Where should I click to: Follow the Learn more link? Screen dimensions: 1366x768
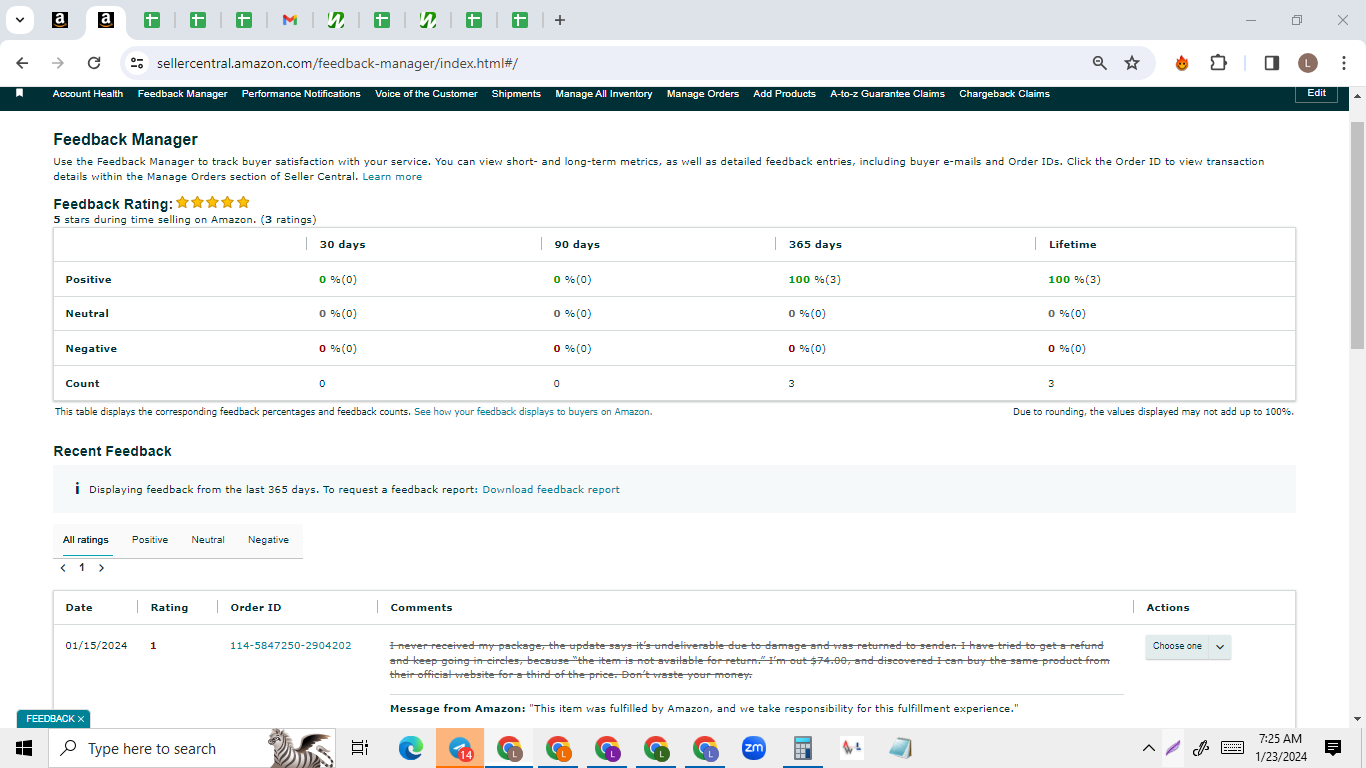(392, 177)
